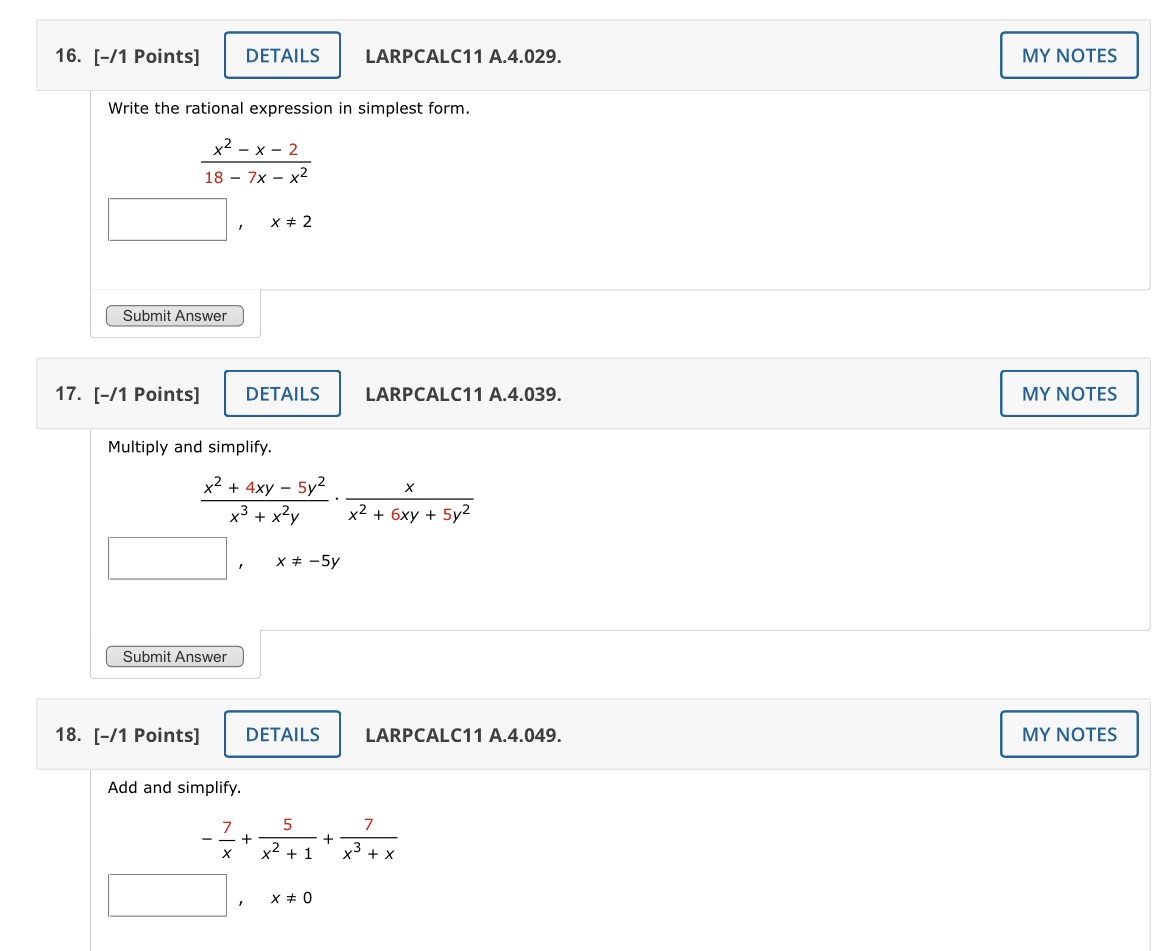Screen dimensions: 1170x951
Task: Open exercise LARPCALC11 A.4.049
Action: pos(463,735)
